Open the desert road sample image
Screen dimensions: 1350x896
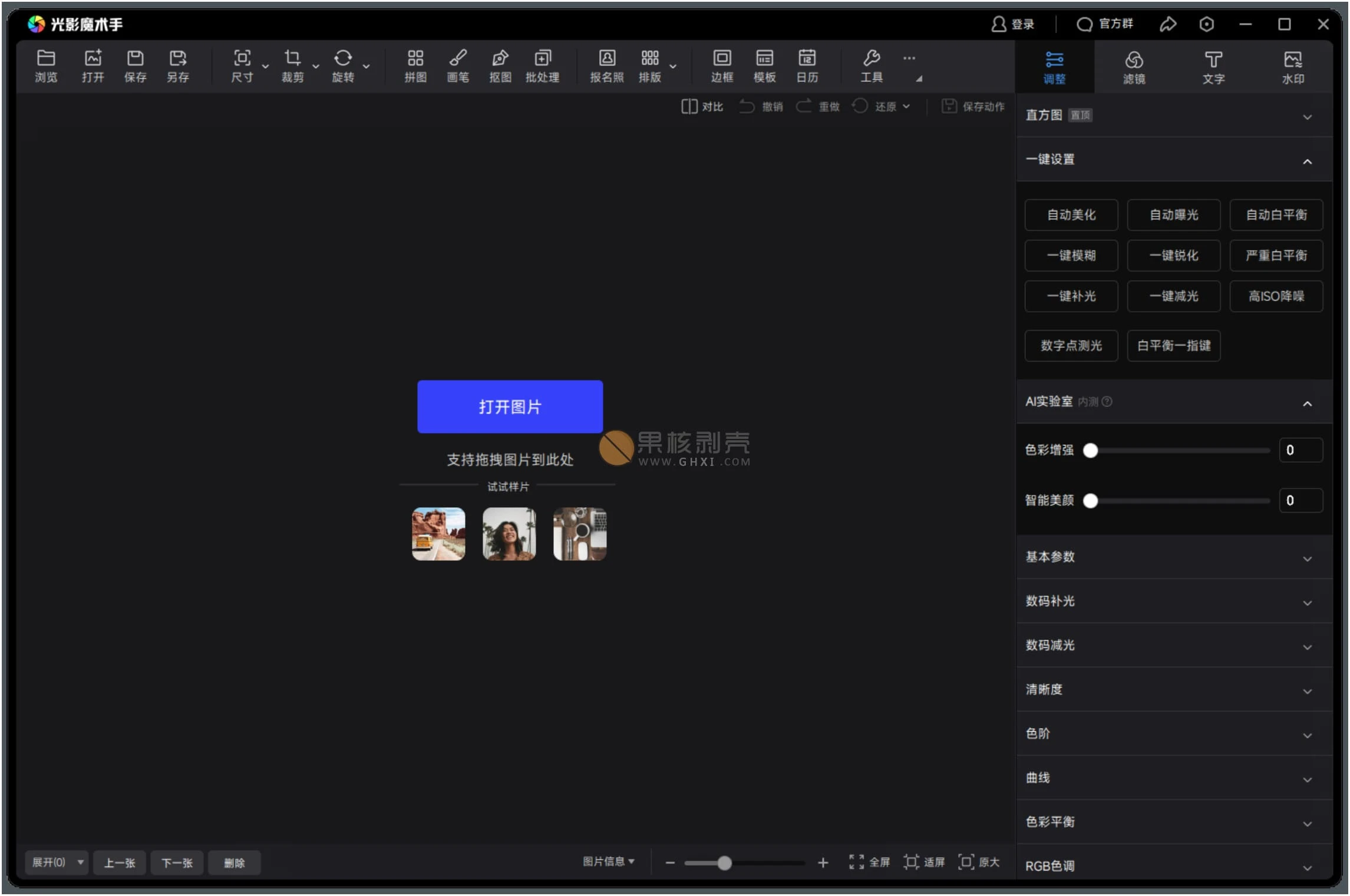point(438,534)
